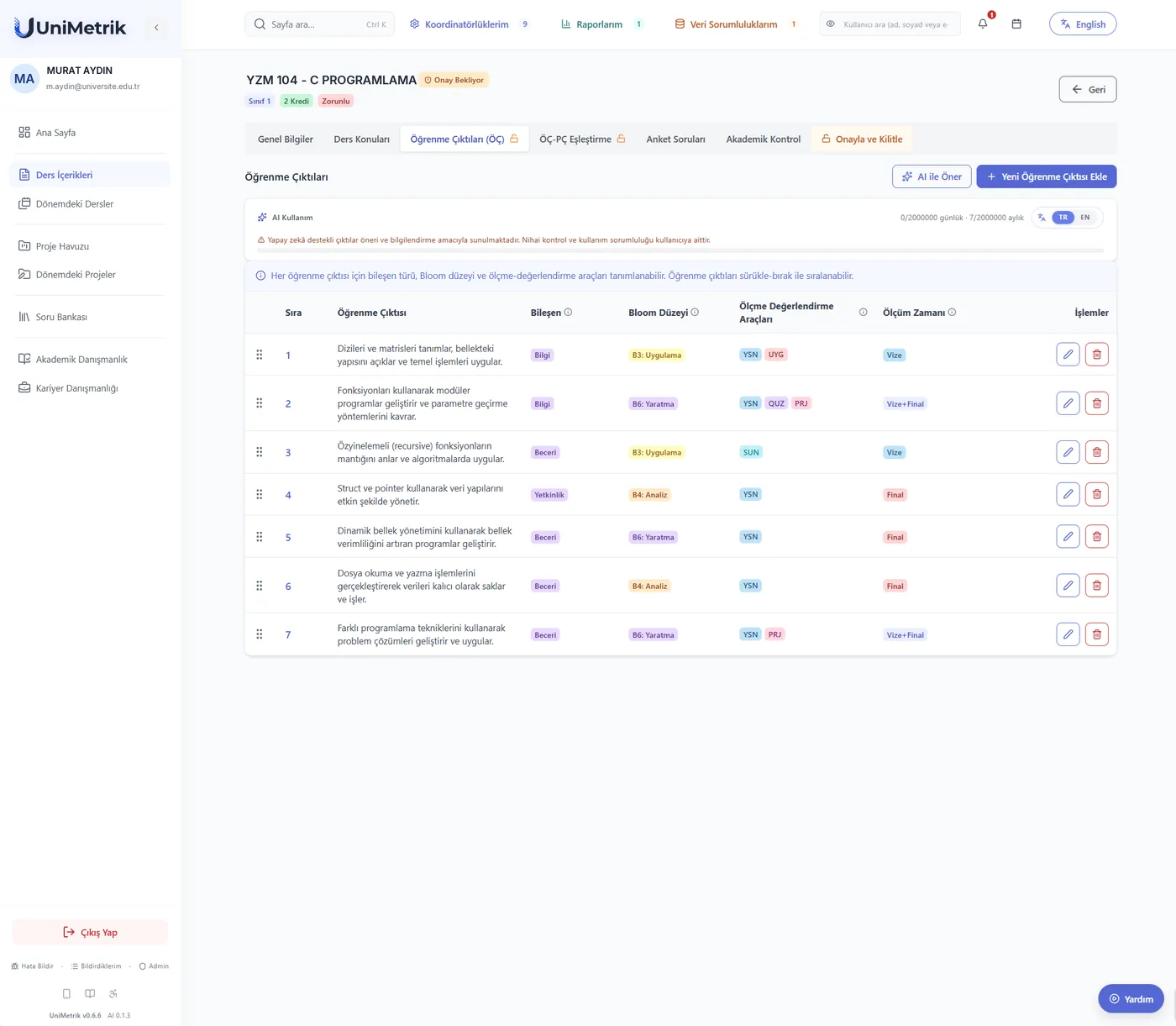Screen dimensions: 1176x1026
Task: Expand the Koordinatörlüklerim menu
Action: tap(469, 24)
